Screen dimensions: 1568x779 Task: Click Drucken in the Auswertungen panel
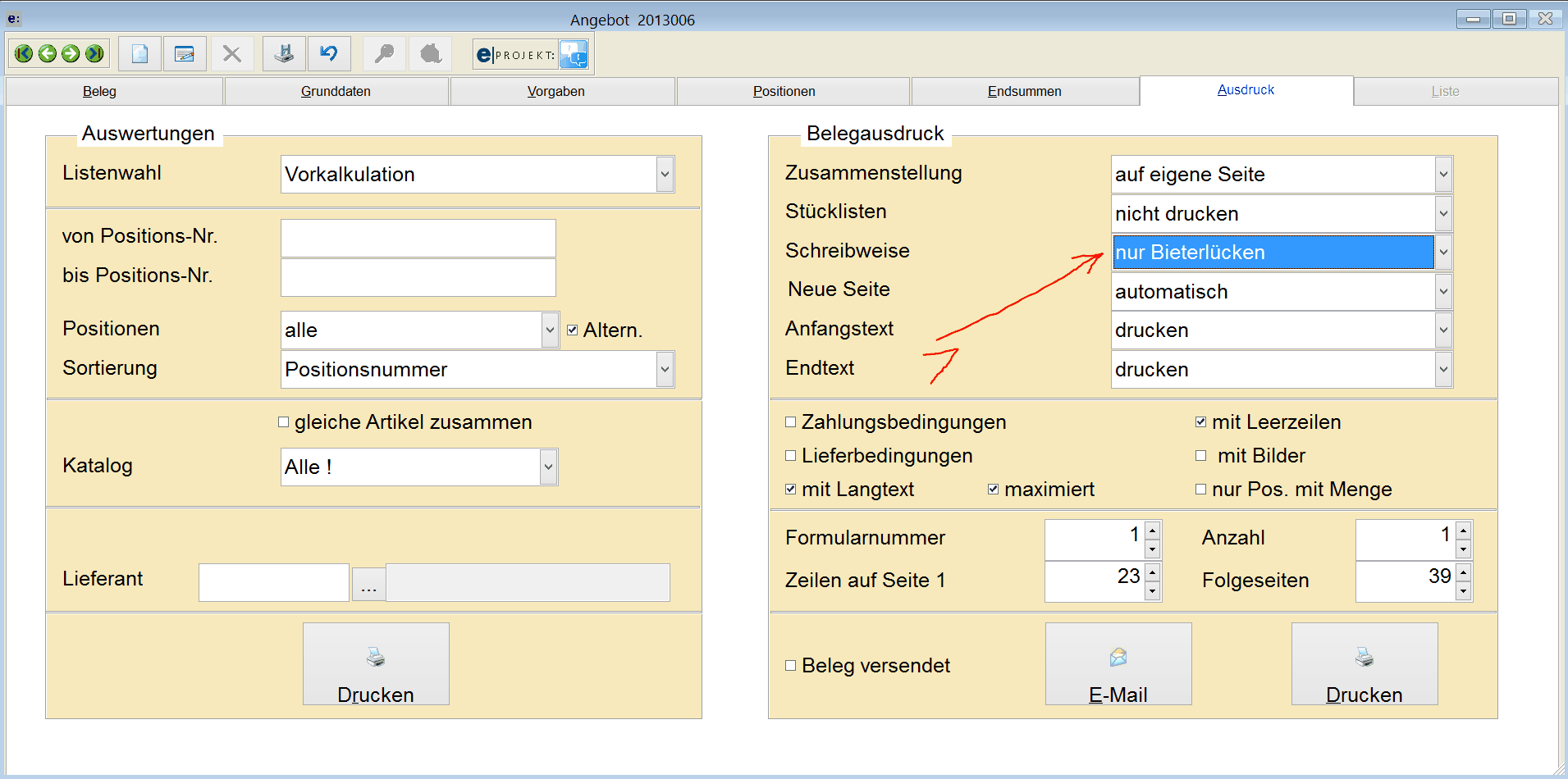coord(376,664)
